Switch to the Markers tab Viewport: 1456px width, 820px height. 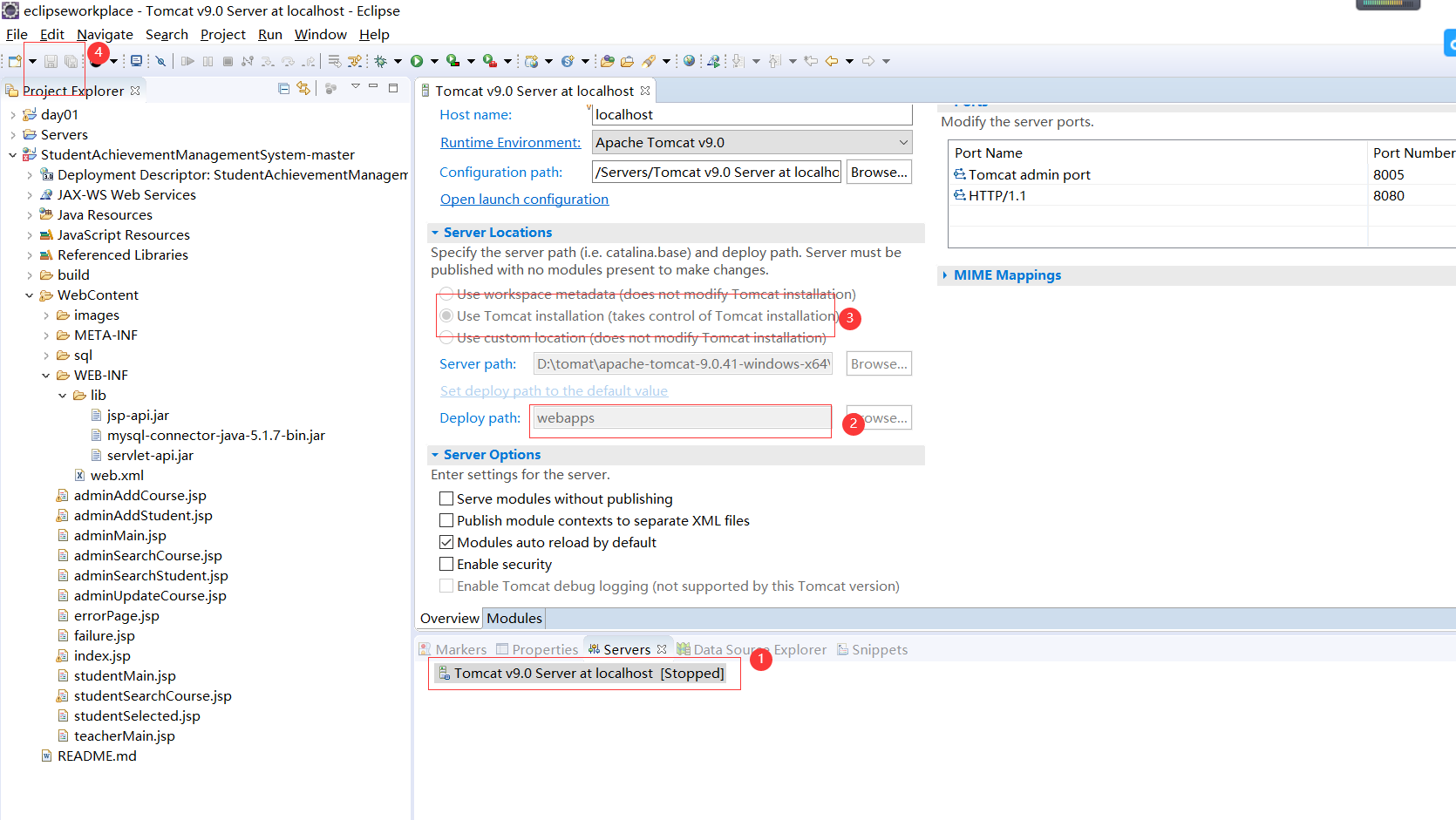coord(452,650)
